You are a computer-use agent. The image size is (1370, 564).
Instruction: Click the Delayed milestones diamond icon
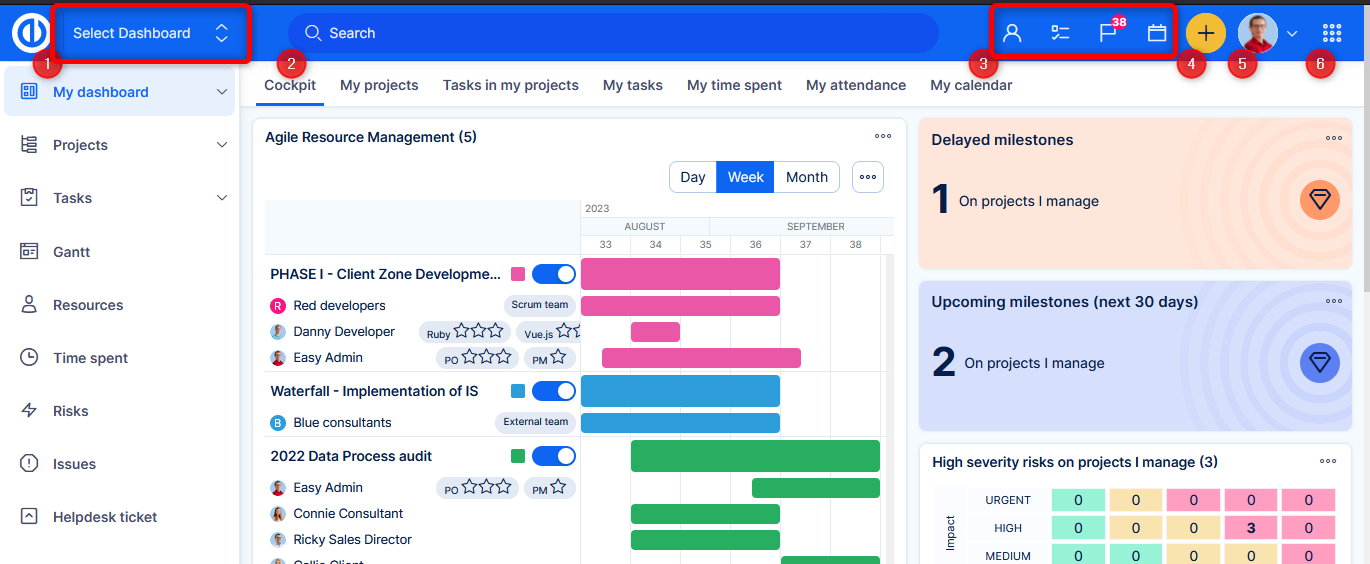tap(1320, 200)
